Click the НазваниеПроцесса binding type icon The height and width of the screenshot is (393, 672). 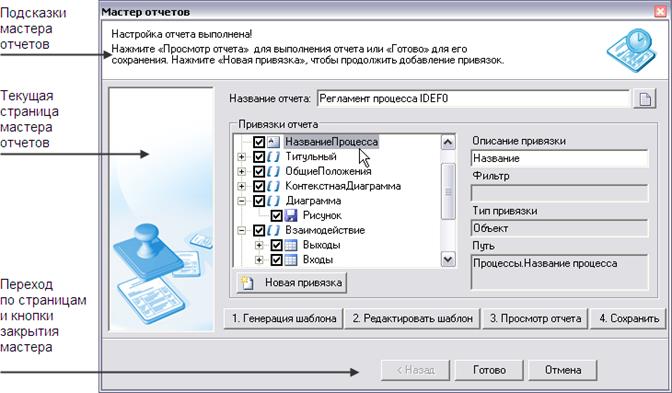(273, 142)
